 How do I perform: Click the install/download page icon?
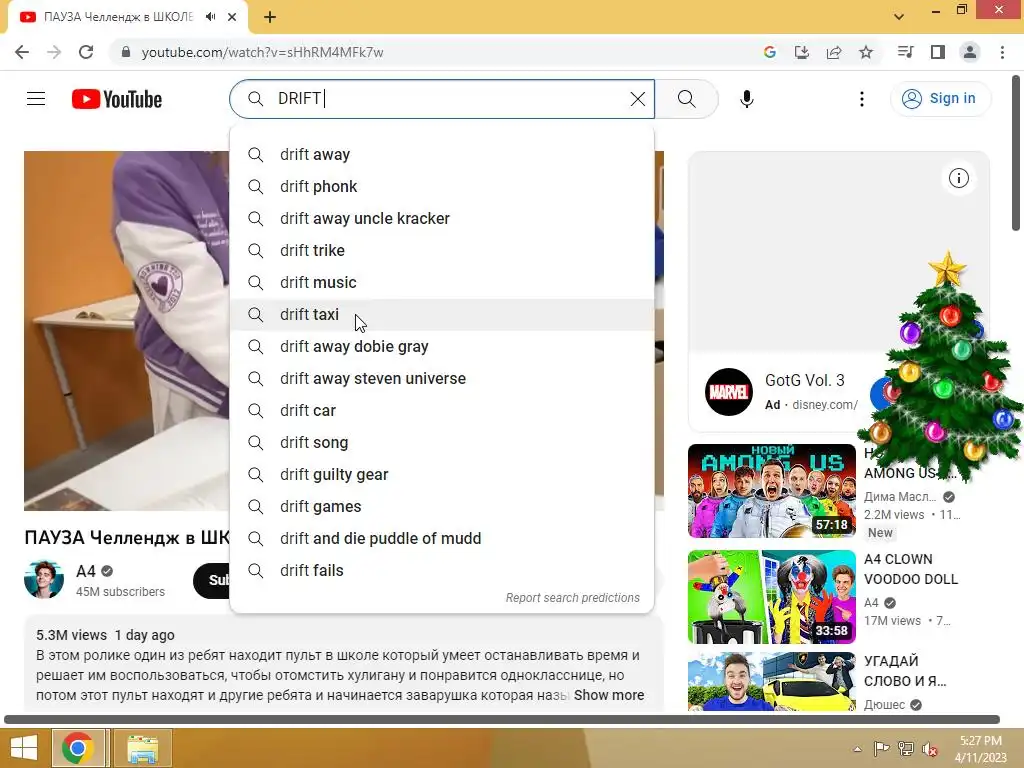click(802, 52)
